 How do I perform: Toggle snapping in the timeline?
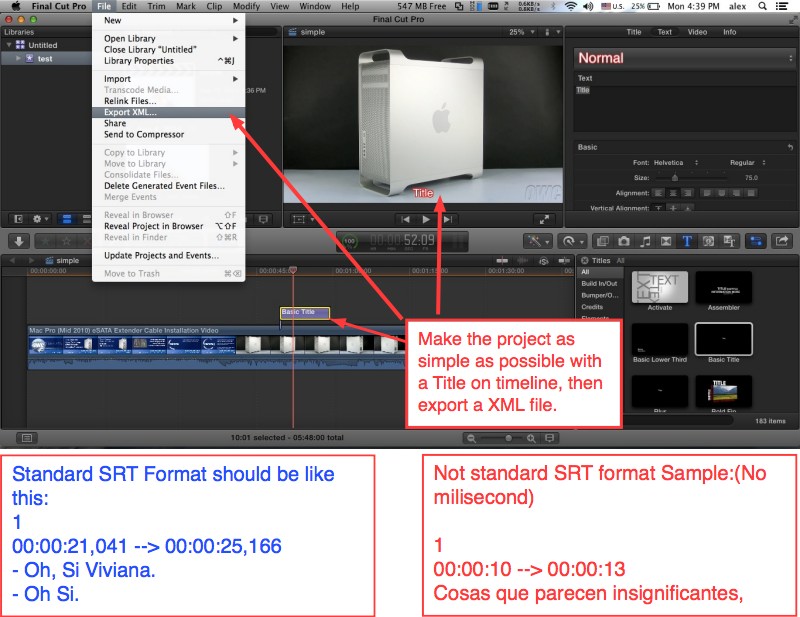(x=564, y=261)
